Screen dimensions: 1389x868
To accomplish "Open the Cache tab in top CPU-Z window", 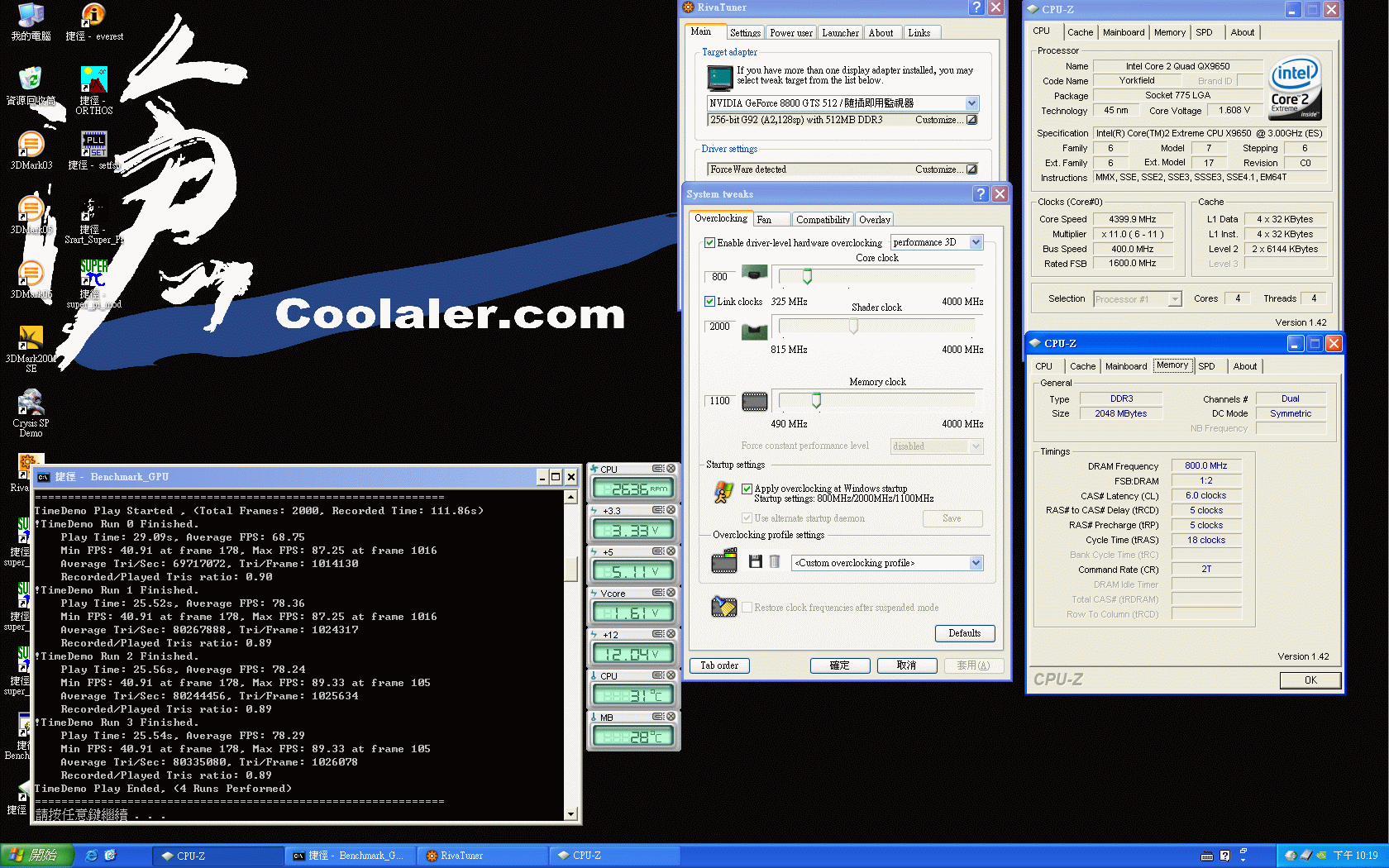I will pos(1080,32).
